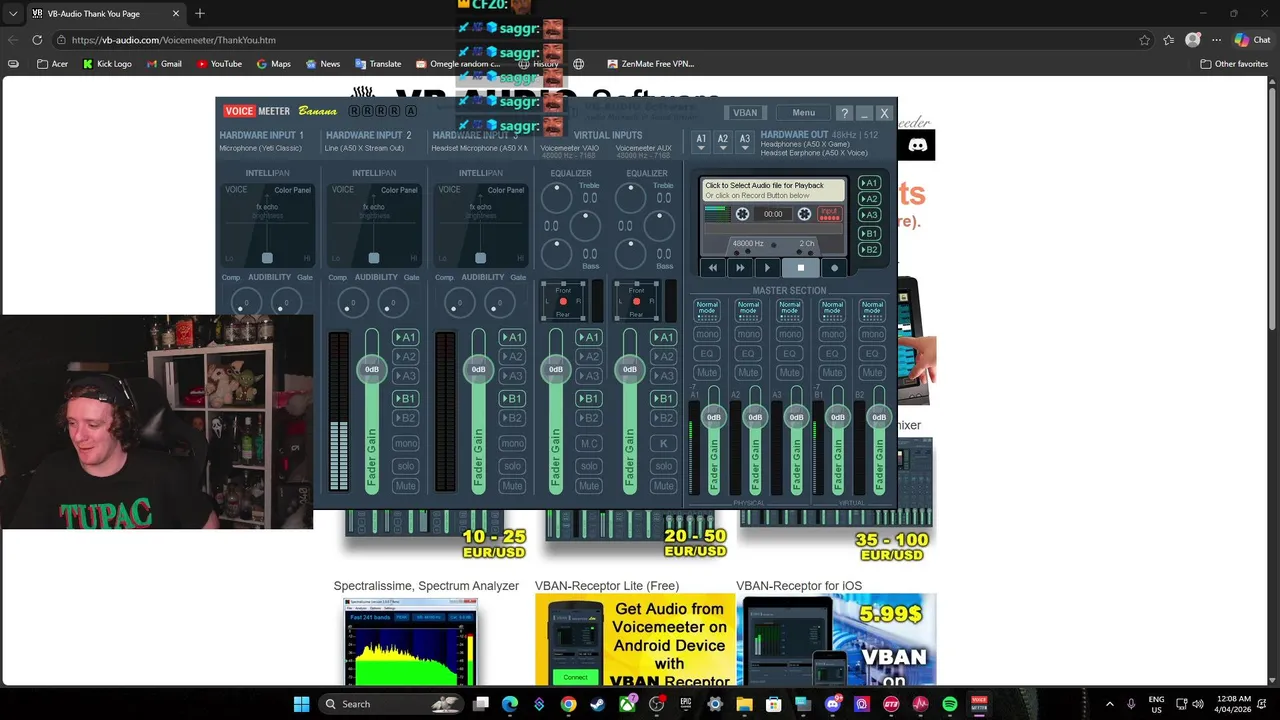This screenshot has height=720, width=1280.
Task: Fast-forward the Voicemeeter cassette recorder
Action: click(x=740, y=267)
